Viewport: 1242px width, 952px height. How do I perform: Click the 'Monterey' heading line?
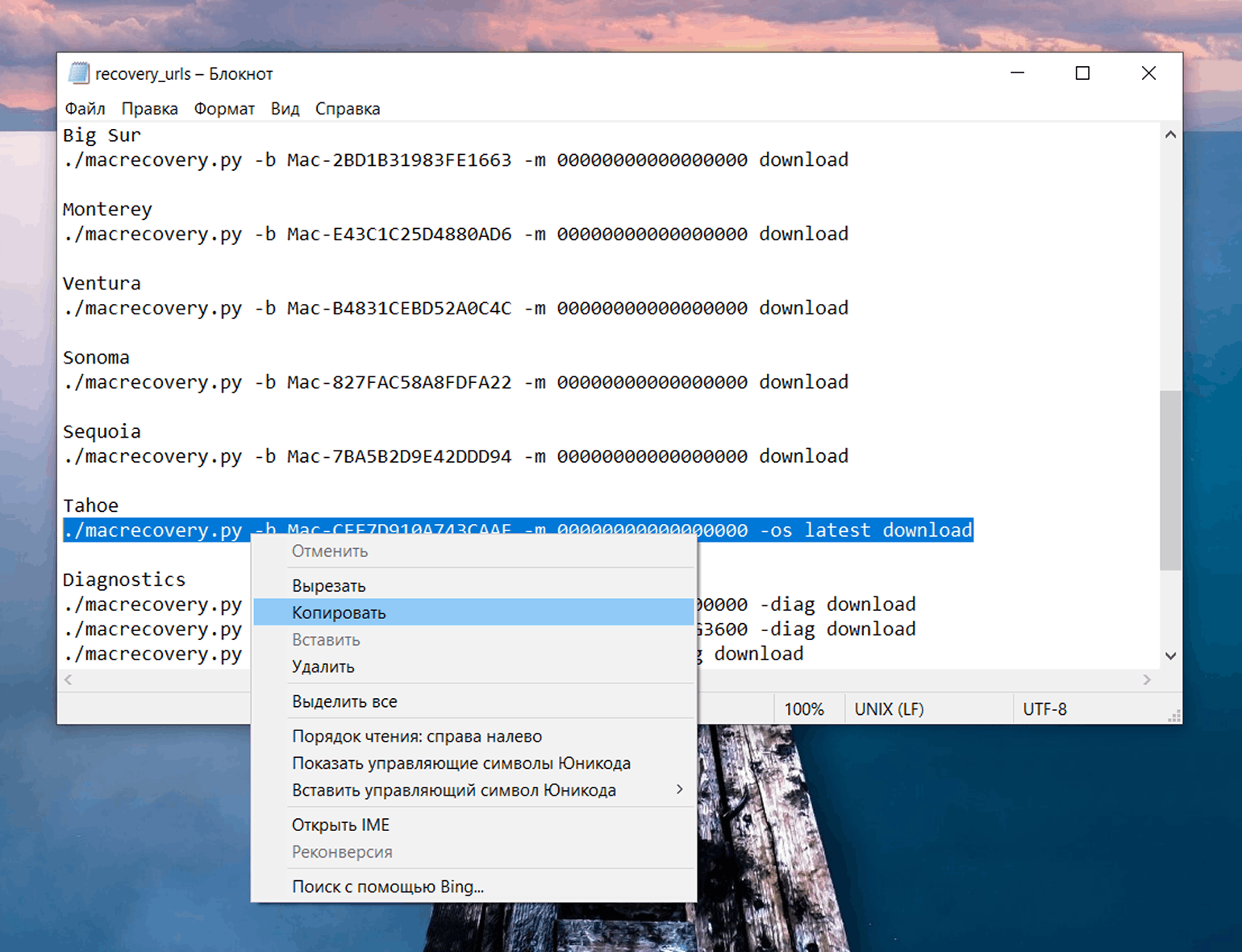[x=107, y=210]
